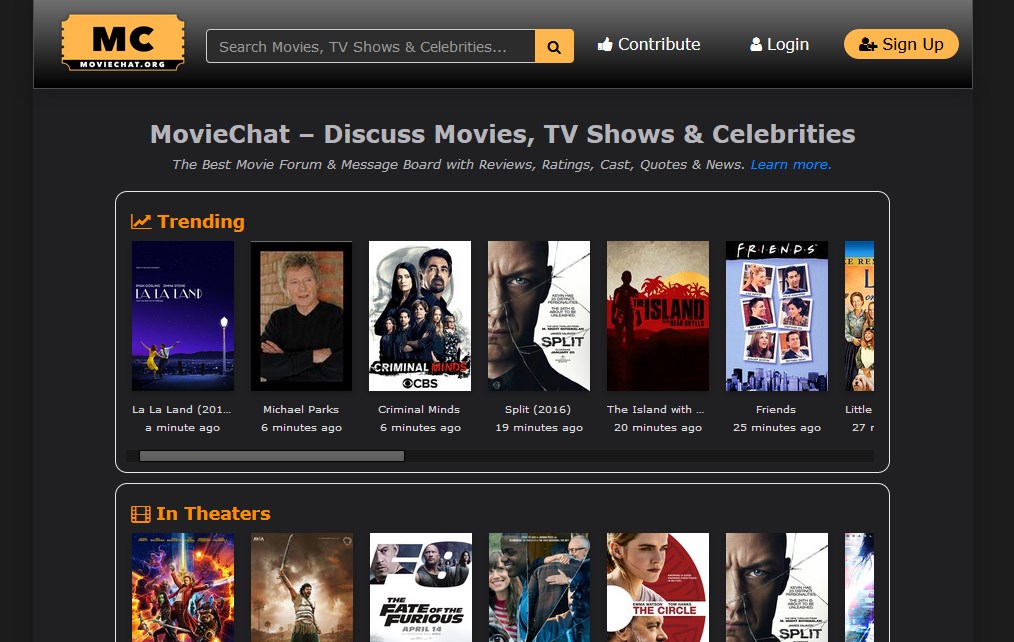The image size is (1014, 642).
Task: Click the Trending chart icon
Action: point(141,222)
